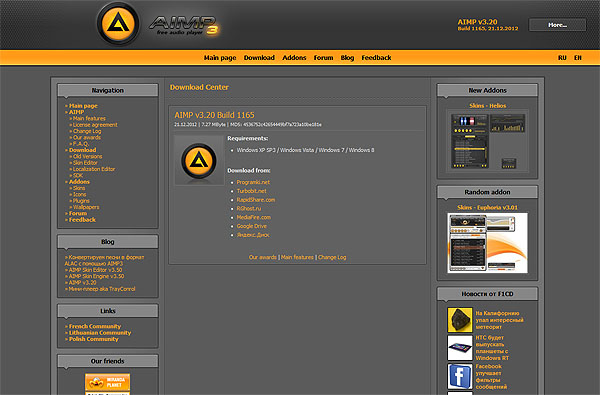
Task: Download from MediaFire.com
Action: (x=254, y=217)
